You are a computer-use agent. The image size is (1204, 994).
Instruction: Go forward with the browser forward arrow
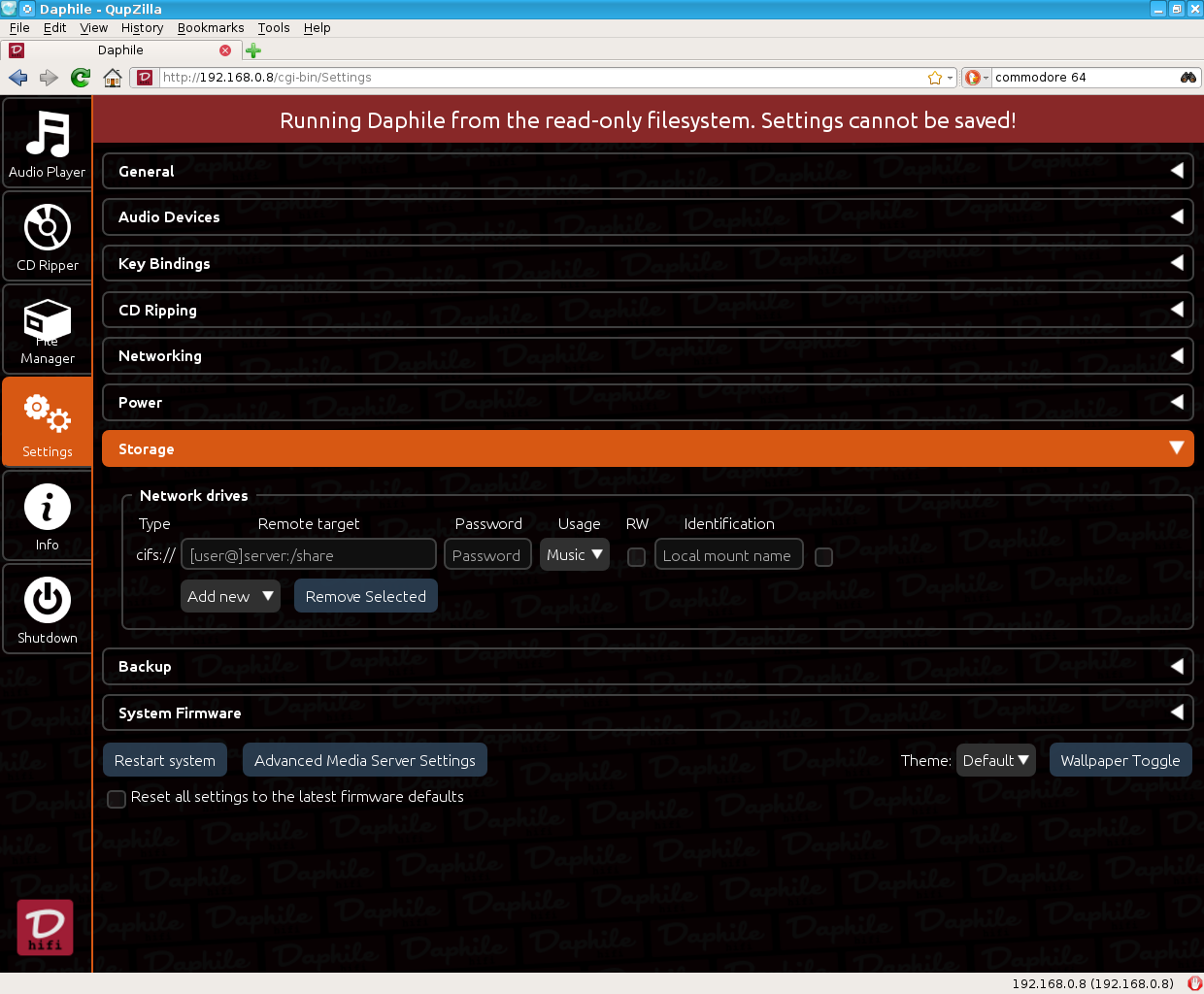(x=49, y=78)
